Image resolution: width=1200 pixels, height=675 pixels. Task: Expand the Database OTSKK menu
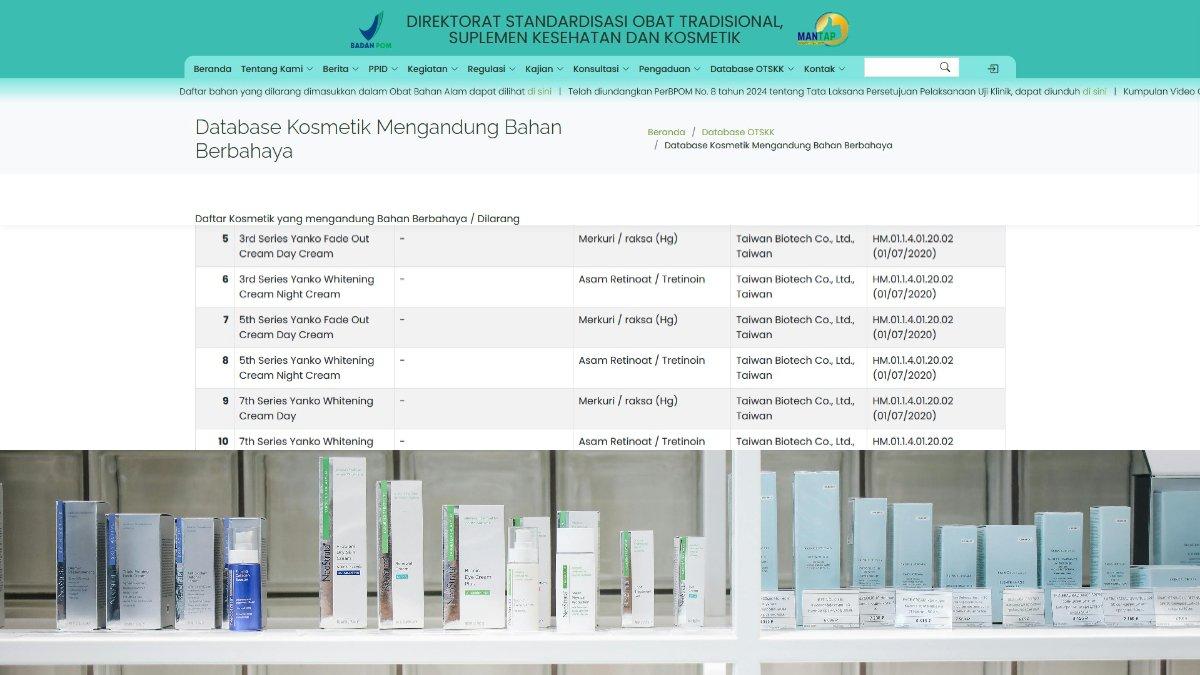(752, 69)
